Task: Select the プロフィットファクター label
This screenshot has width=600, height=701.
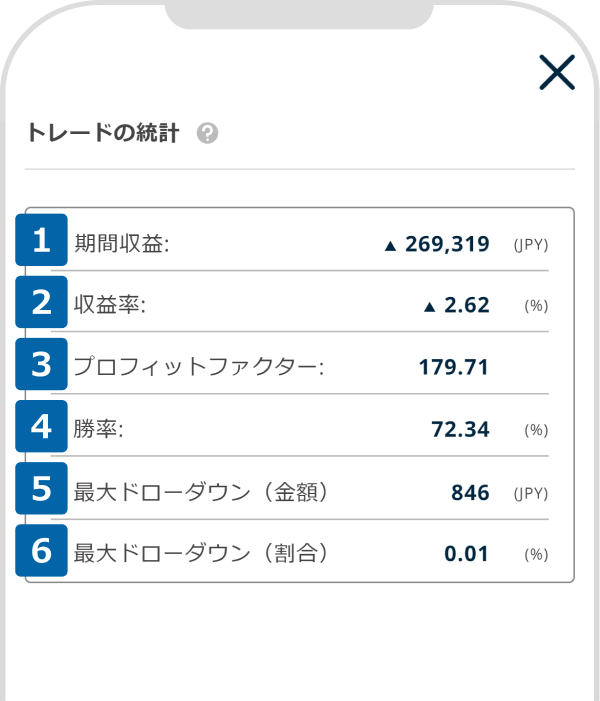Action: [199, 367]
